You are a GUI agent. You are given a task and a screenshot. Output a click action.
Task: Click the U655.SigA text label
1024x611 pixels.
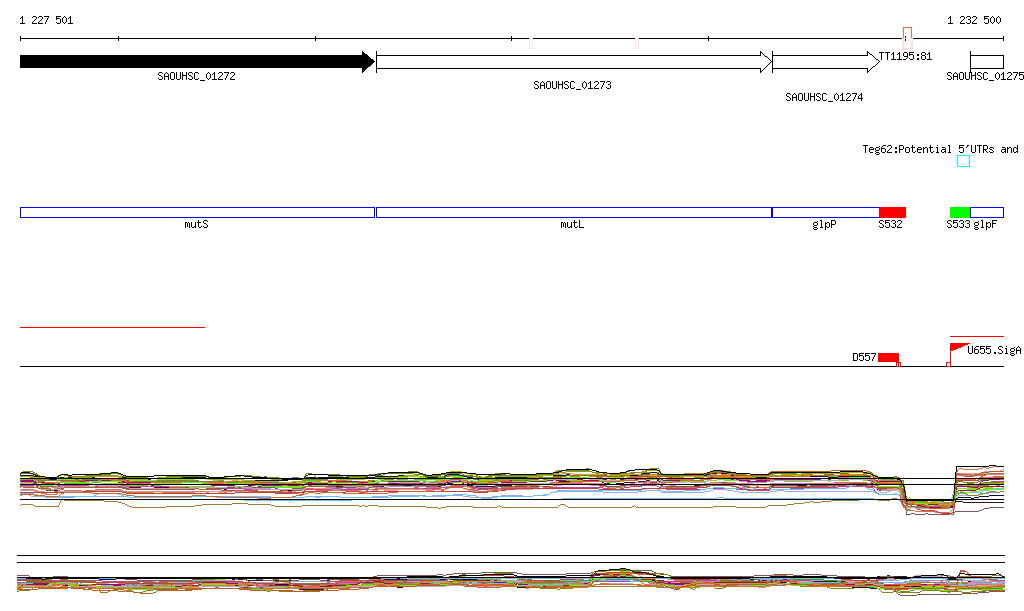[994, 350]
